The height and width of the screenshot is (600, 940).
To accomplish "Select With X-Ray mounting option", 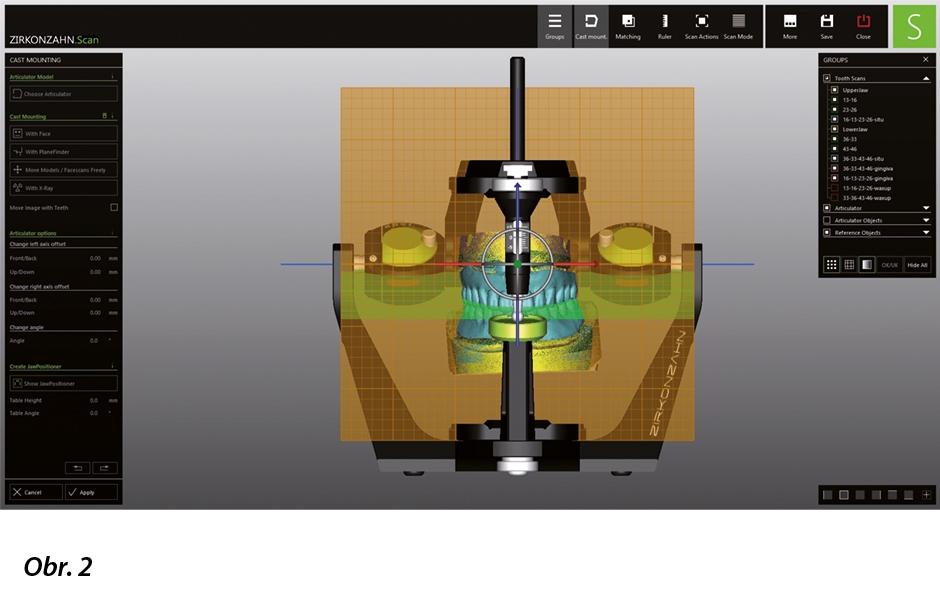I will (64, 188).
